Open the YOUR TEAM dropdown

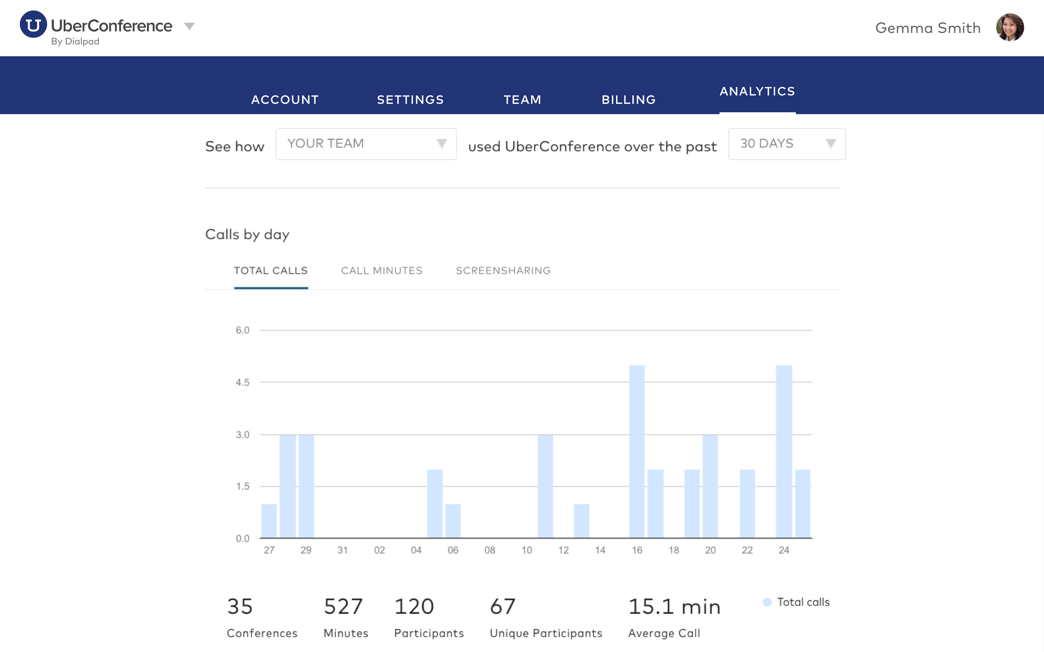366,144
